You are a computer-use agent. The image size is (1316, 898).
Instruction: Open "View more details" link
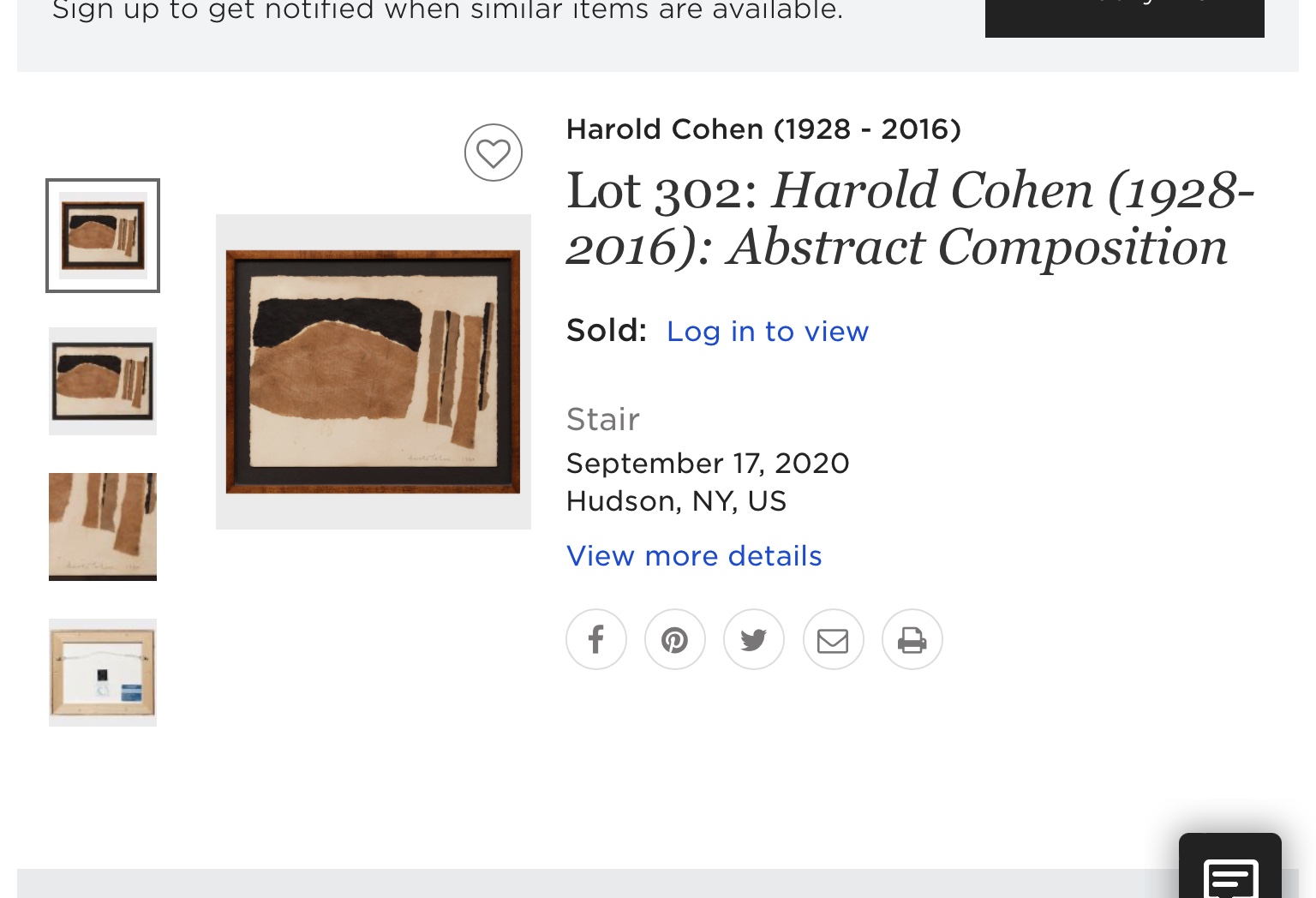point(694,556)
